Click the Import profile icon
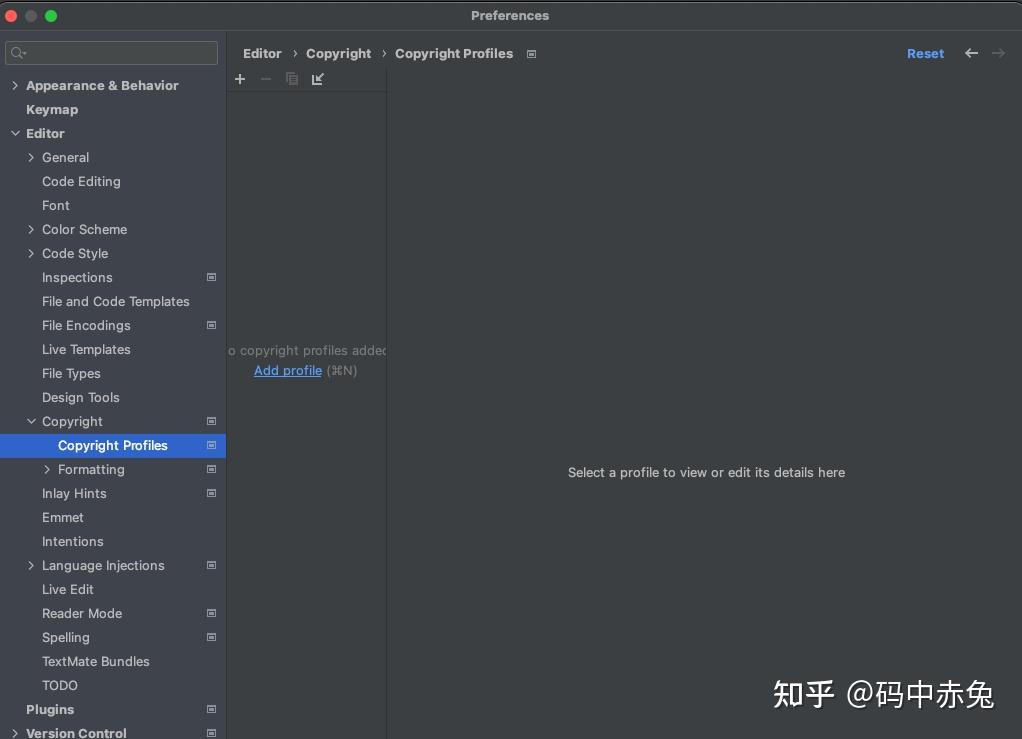 pos(317,79)
